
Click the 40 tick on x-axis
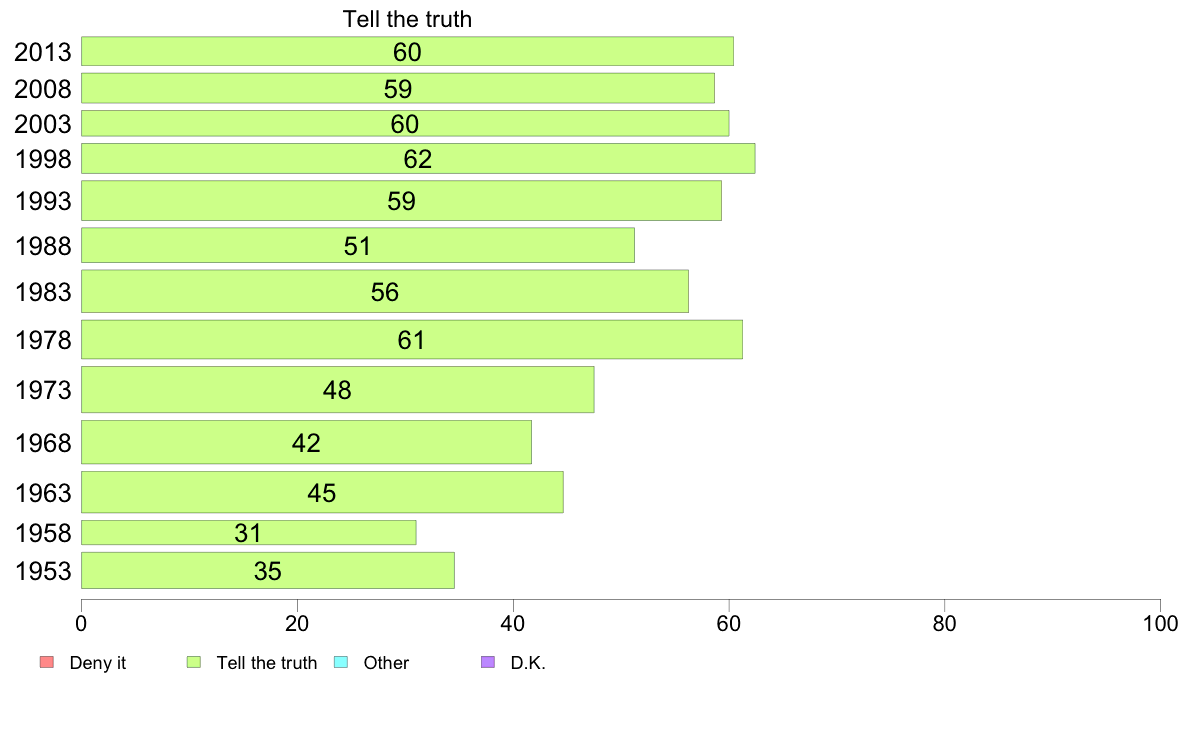coord(513,624)
